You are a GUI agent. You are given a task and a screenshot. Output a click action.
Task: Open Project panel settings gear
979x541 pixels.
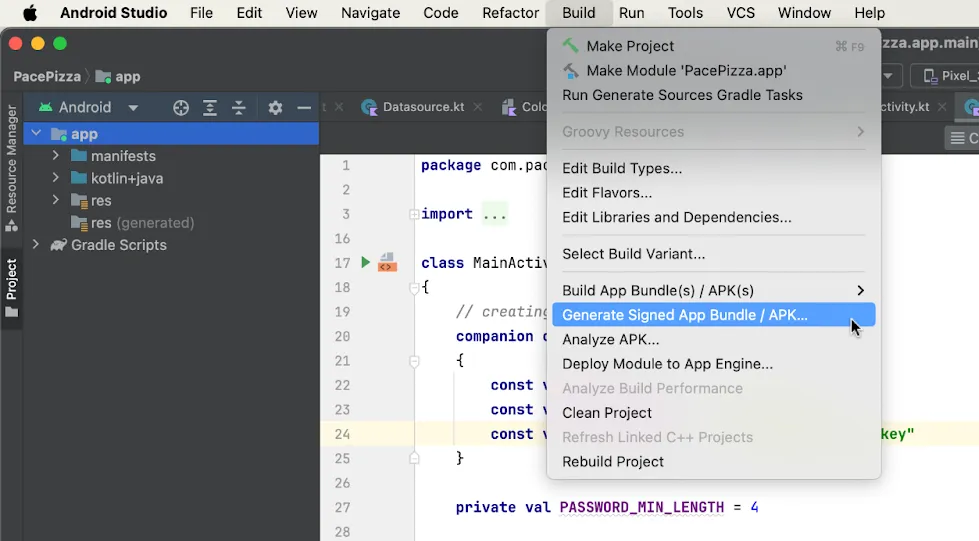point(275,107)
